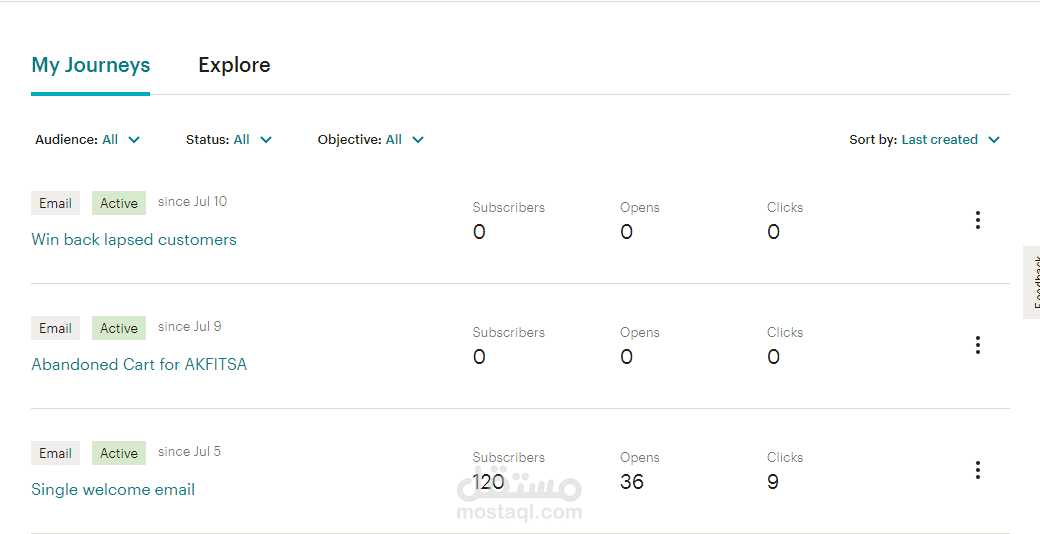Click the Clicks count 9
This screenshot has height=534, width=1040.
click(773, 482)
